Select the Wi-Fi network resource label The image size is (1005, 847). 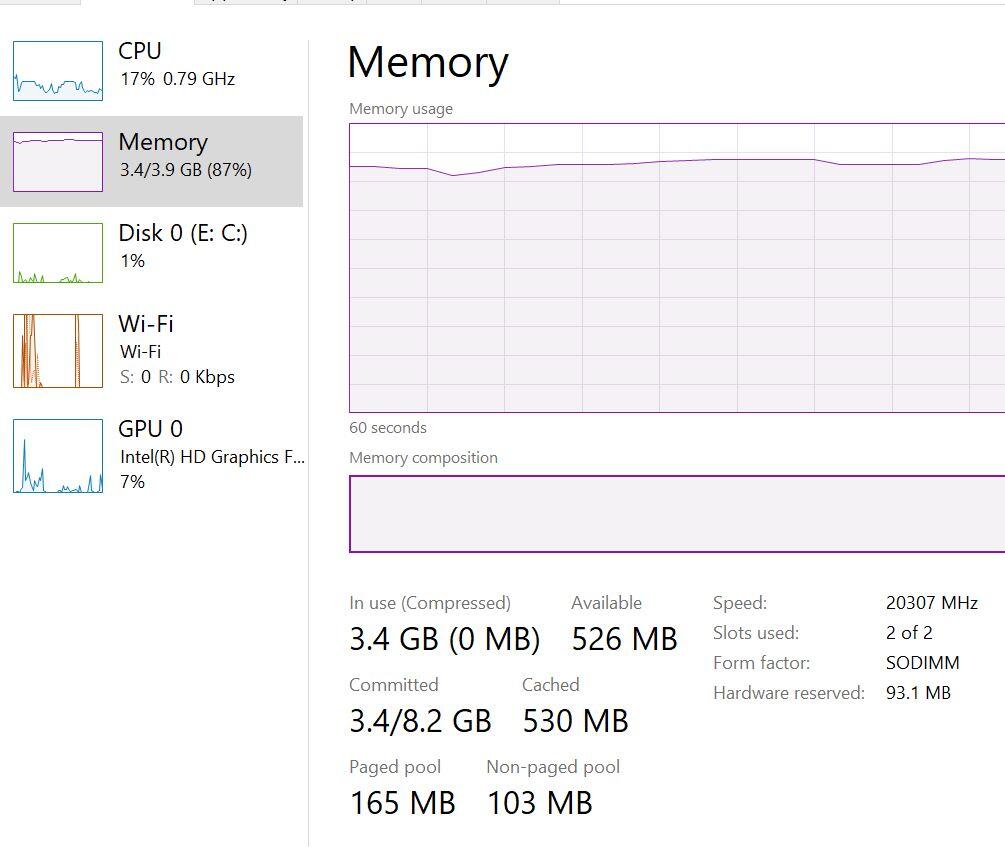(x=145, y=324)
